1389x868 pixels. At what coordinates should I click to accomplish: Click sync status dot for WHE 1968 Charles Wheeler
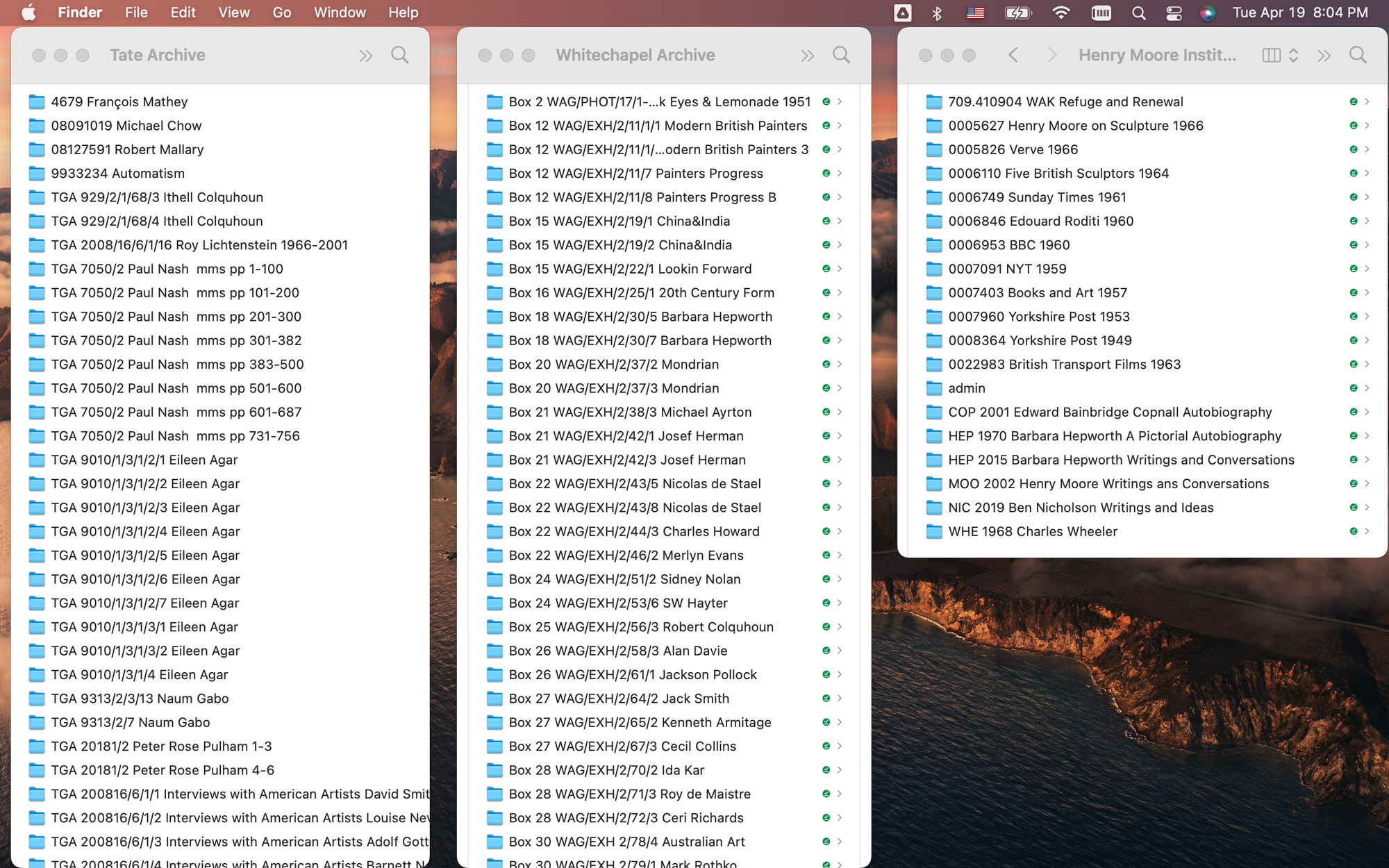click(x=1353, y=531)
